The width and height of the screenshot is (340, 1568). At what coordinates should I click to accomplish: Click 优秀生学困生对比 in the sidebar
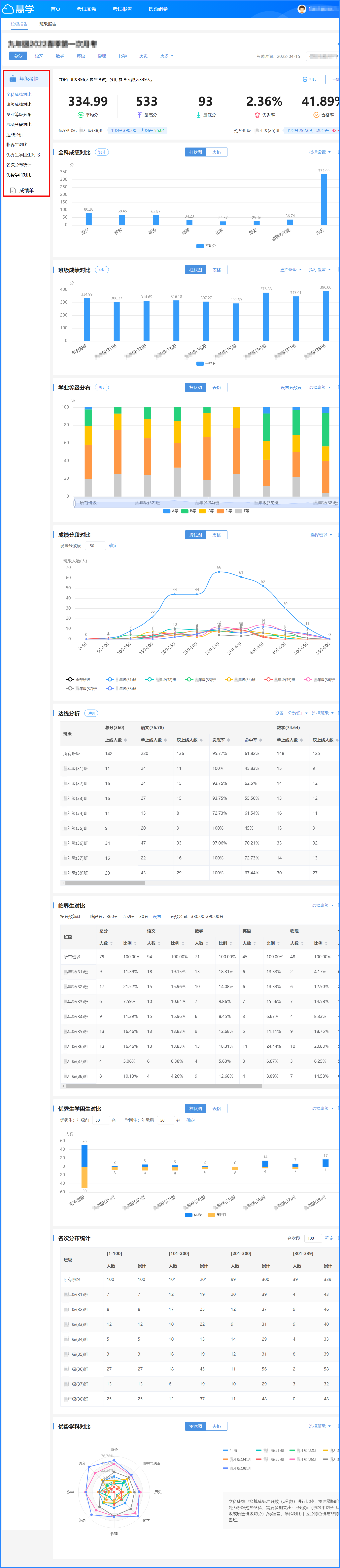pos(23,155)
